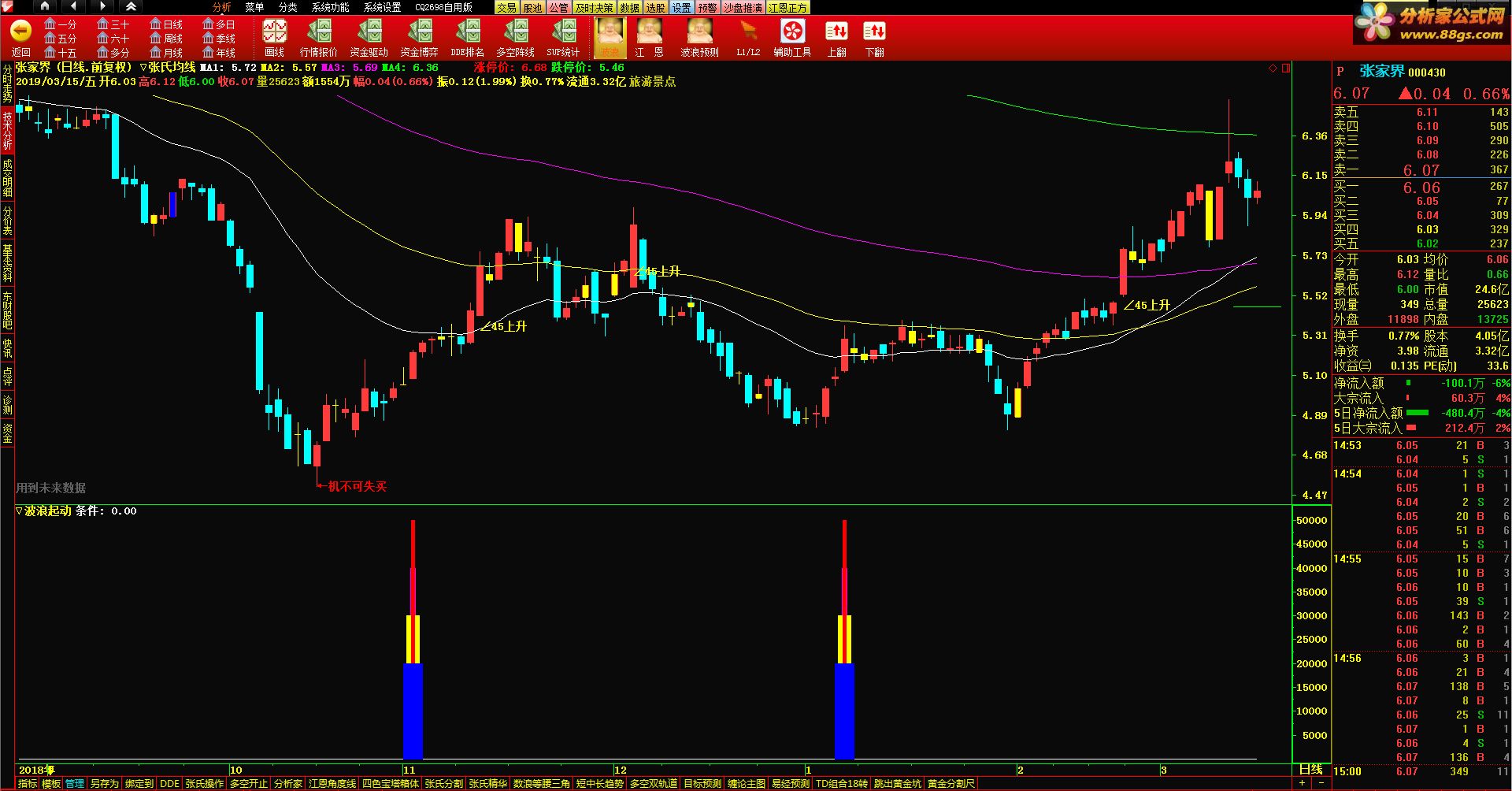Open the 分析 menu

click(x=221, y=7)
